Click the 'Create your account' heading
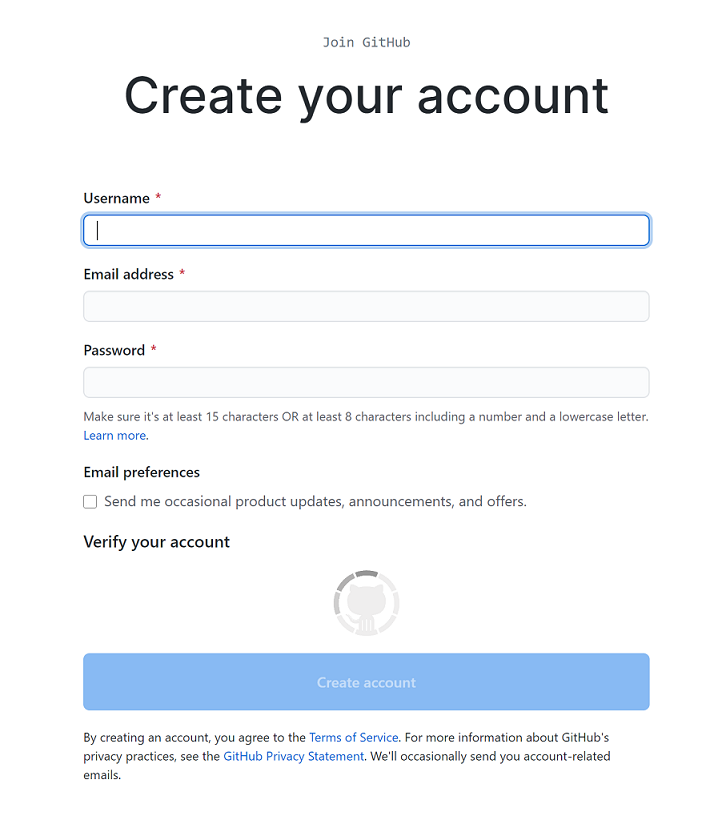Image resolution: width=722 pixels, height=824 pixels. [366, 96]
